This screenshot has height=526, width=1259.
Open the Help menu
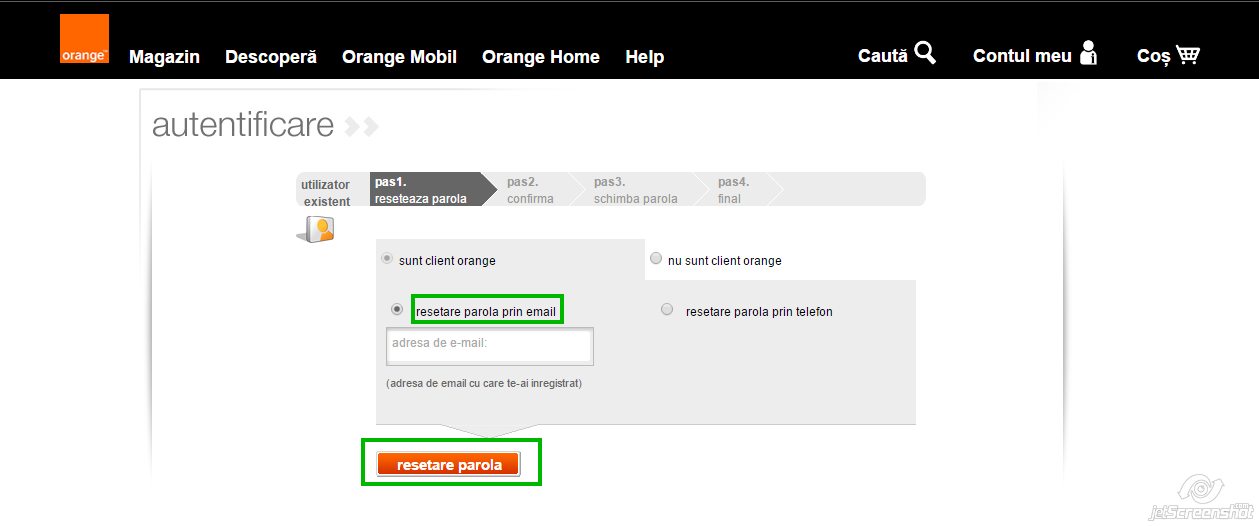(645, 57)
